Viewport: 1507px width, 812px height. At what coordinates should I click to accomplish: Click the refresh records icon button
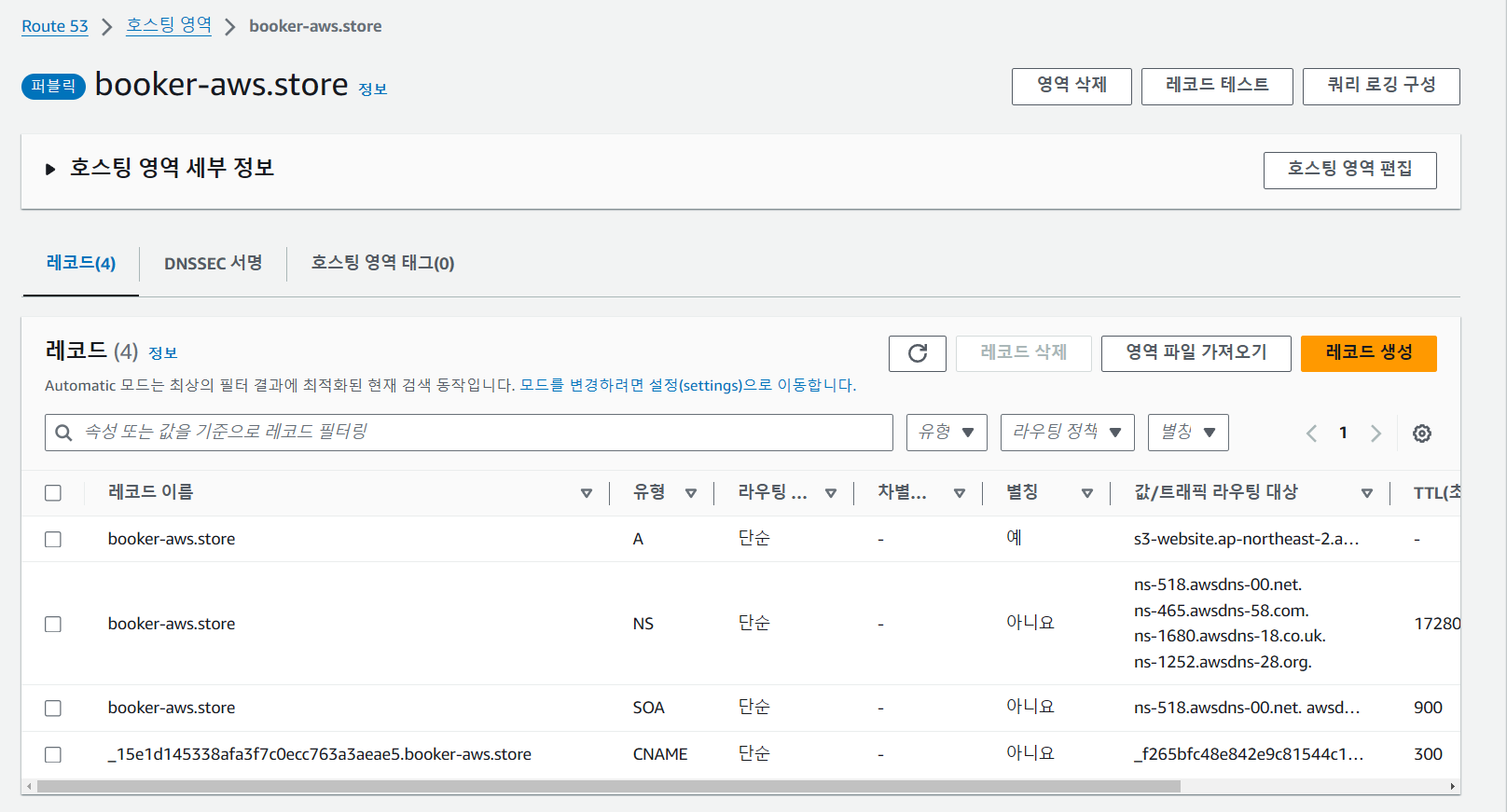(x=918, y=353)
